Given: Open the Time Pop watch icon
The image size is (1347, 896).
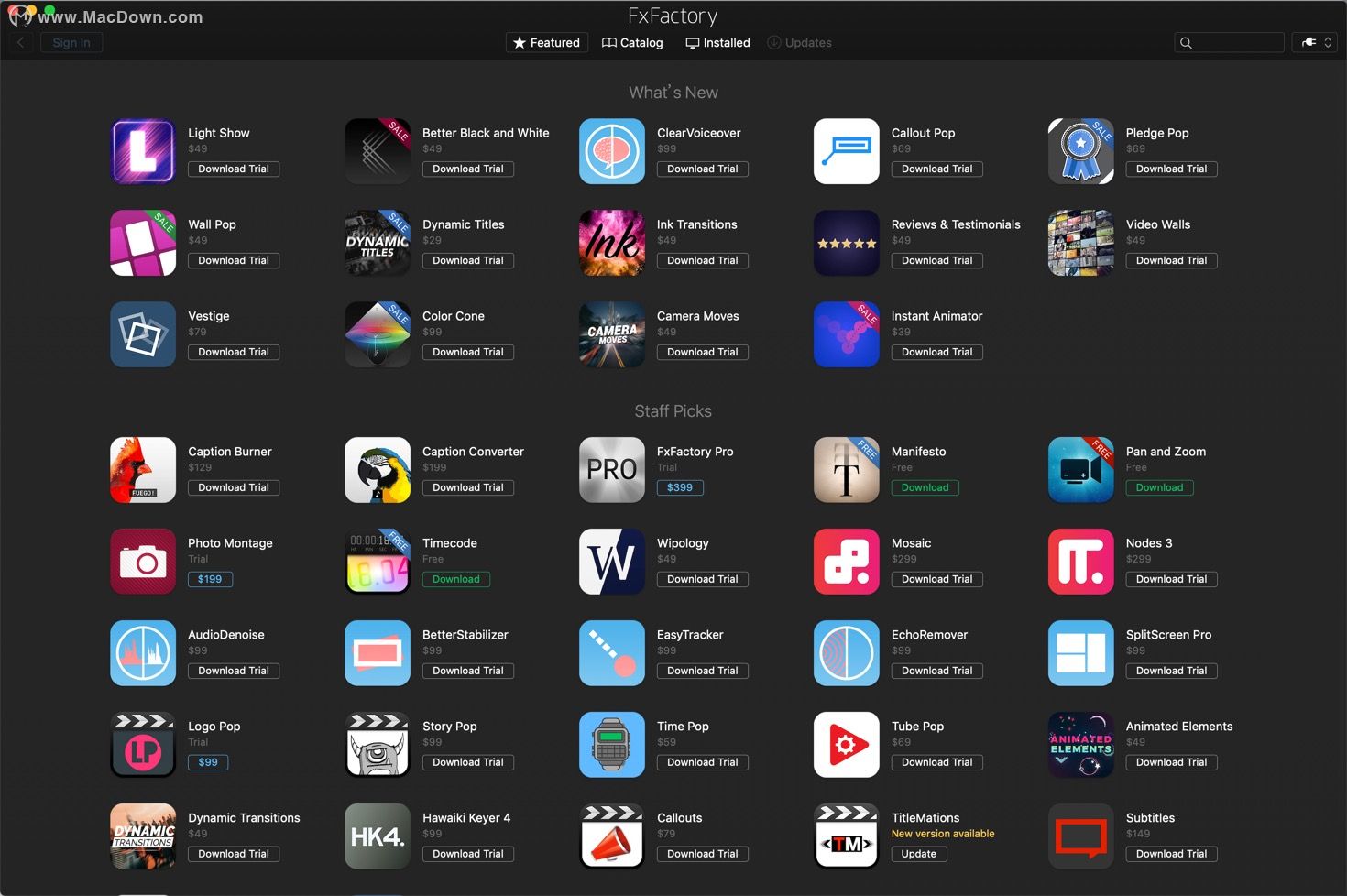Looking at the screenshot, I should (x=612, y=745).
